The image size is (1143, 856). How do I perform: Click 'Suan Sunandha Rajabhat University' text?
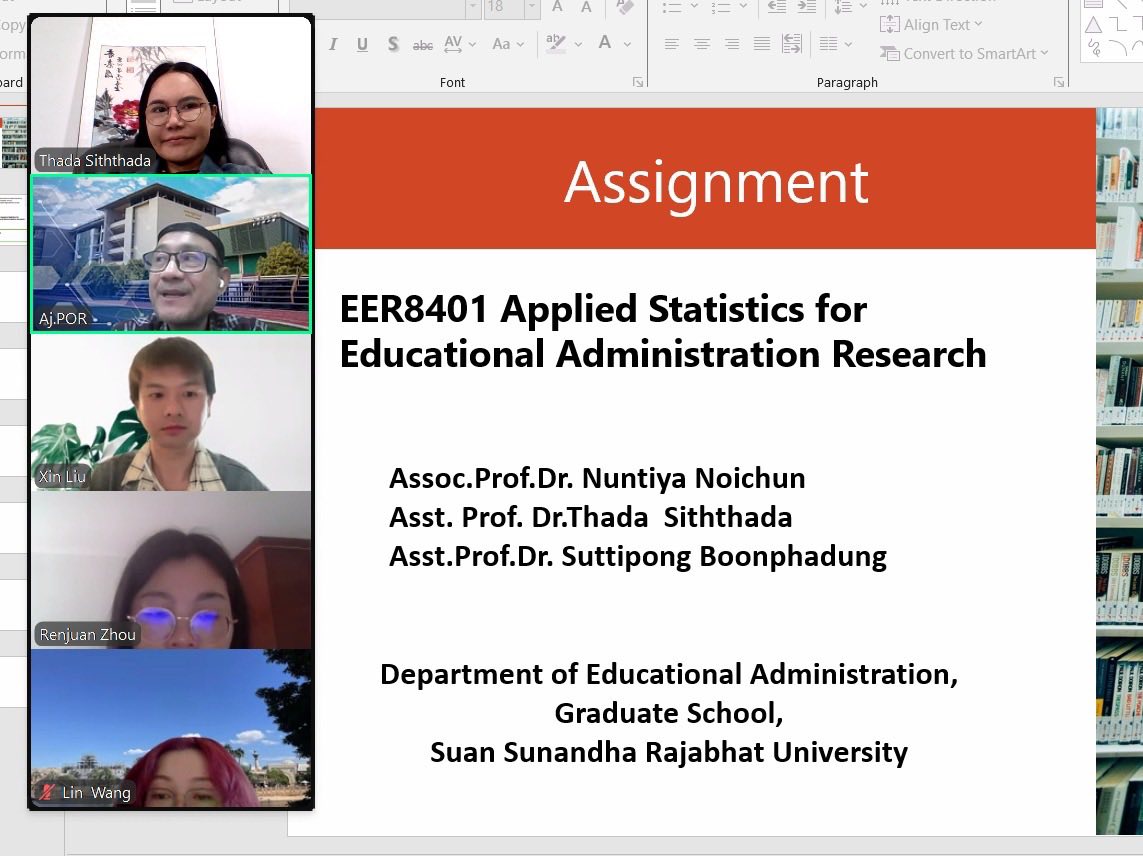coord(668,752)
